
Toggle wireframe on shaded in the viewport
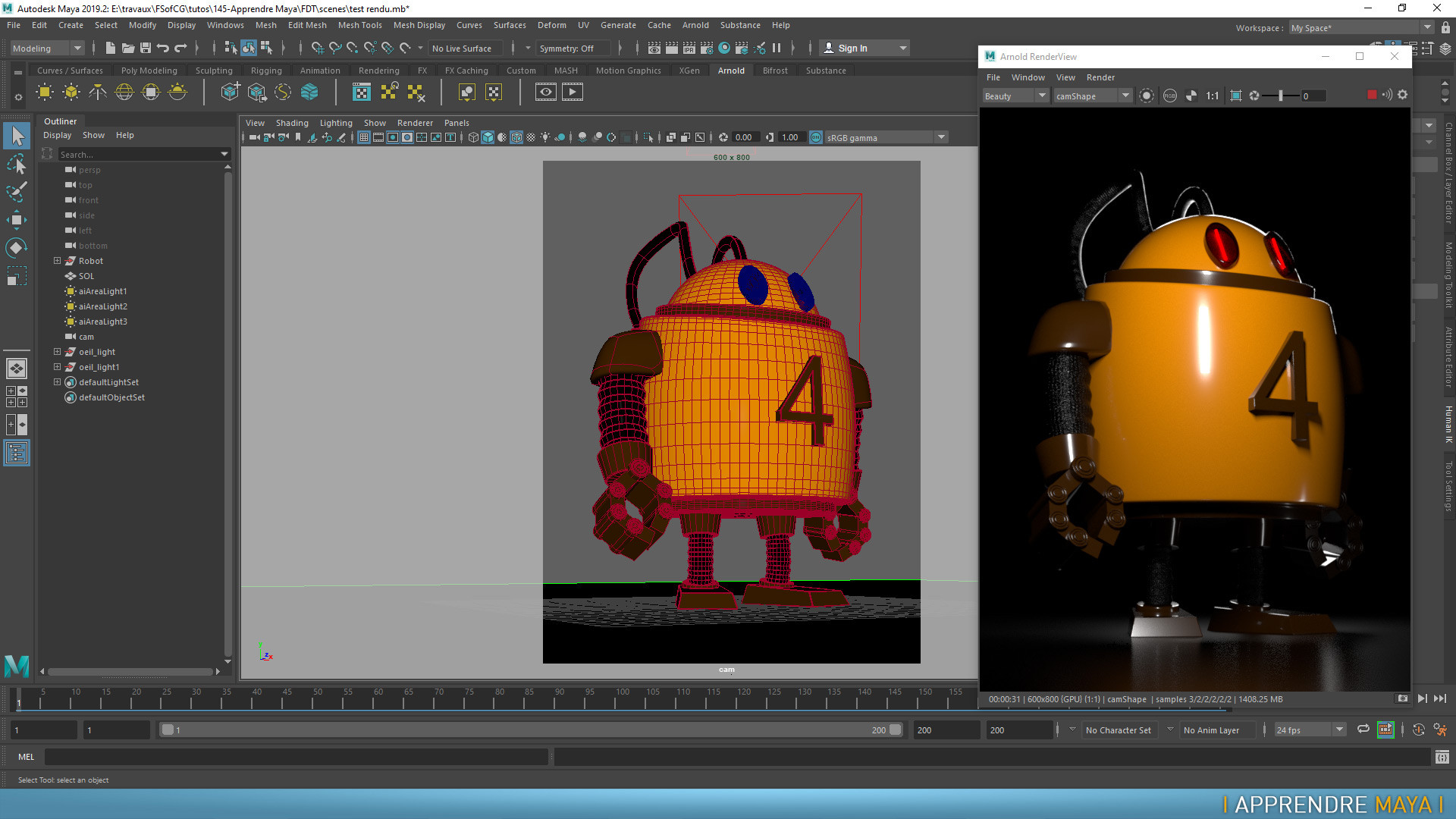[516, 137]
